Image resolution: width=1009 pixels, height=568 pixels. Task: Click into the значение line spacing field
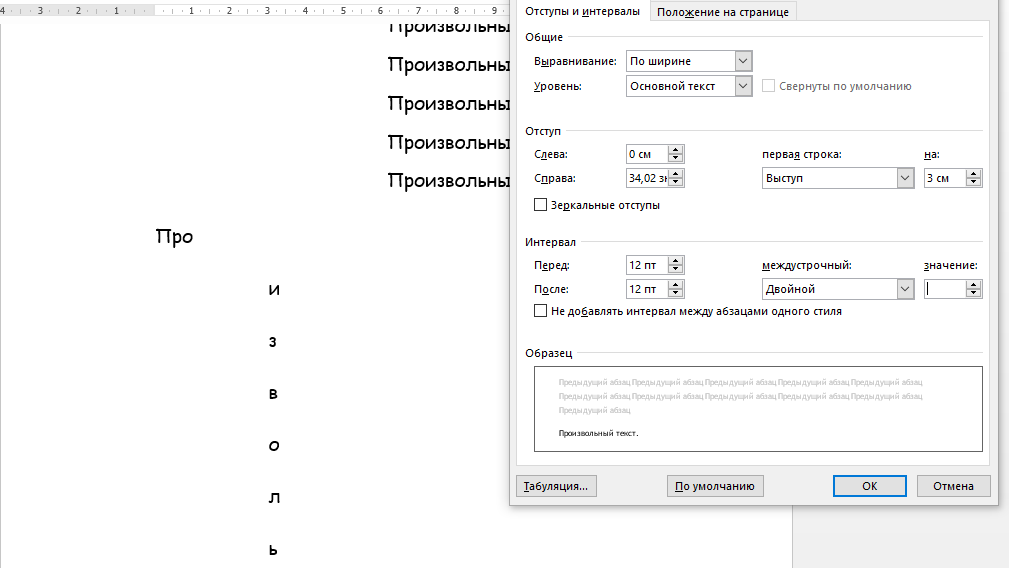pyautogui.click(x=945, y=289)
